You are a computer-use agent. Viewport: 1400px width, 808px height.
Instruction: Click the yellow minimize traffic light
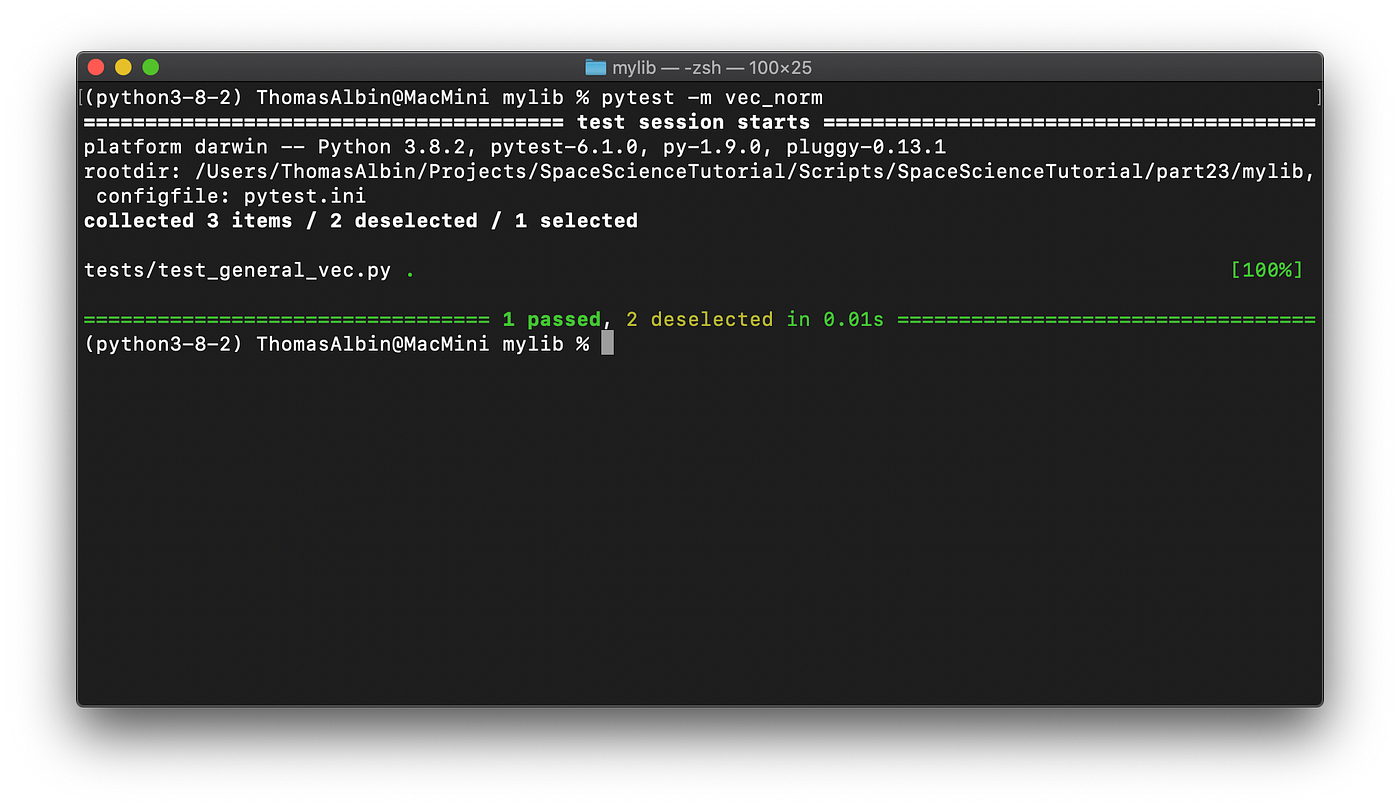(x=123, y=66)
